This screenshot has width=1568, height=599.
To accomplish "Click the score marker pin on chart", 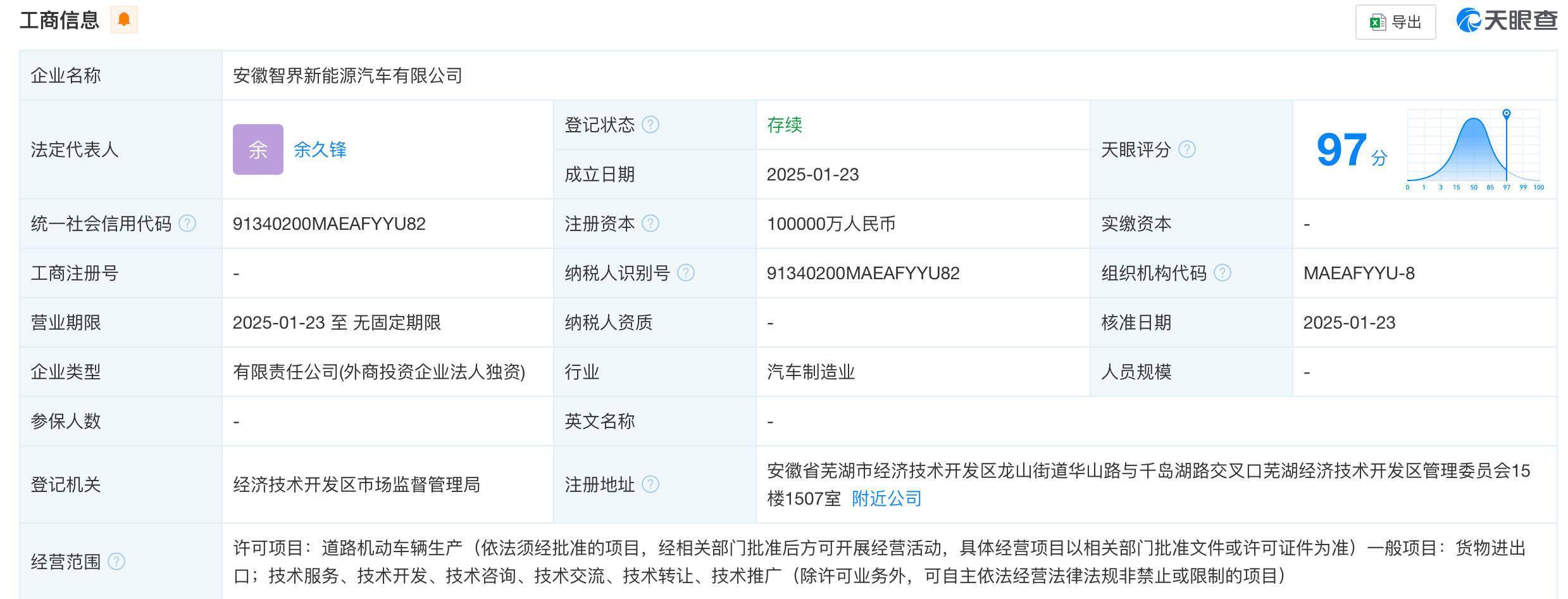I will pyautogui.click(x=1507, y=114).
